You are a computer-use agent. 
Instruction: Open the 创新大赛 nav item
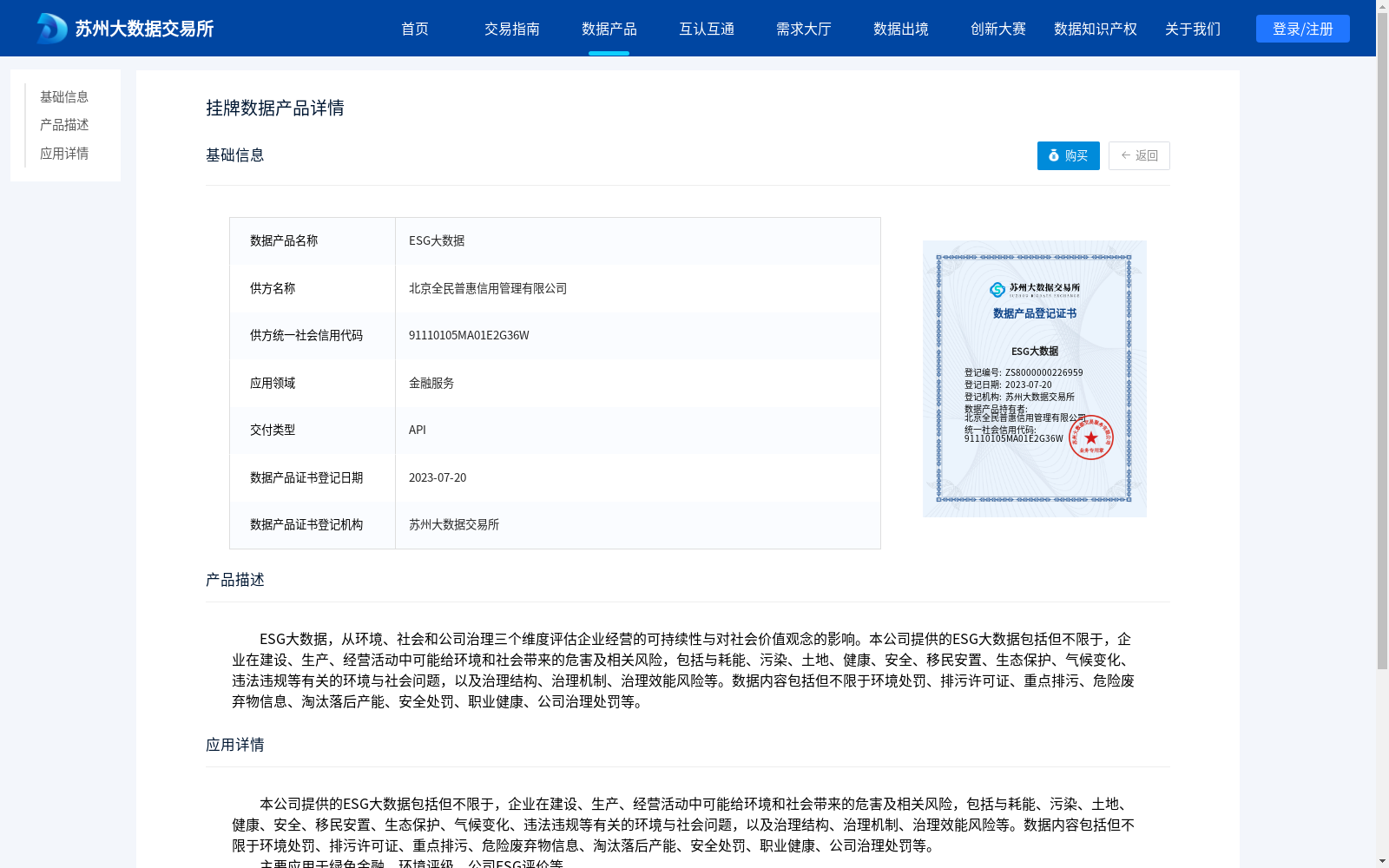pyautogui.click(x=998, y=29)
